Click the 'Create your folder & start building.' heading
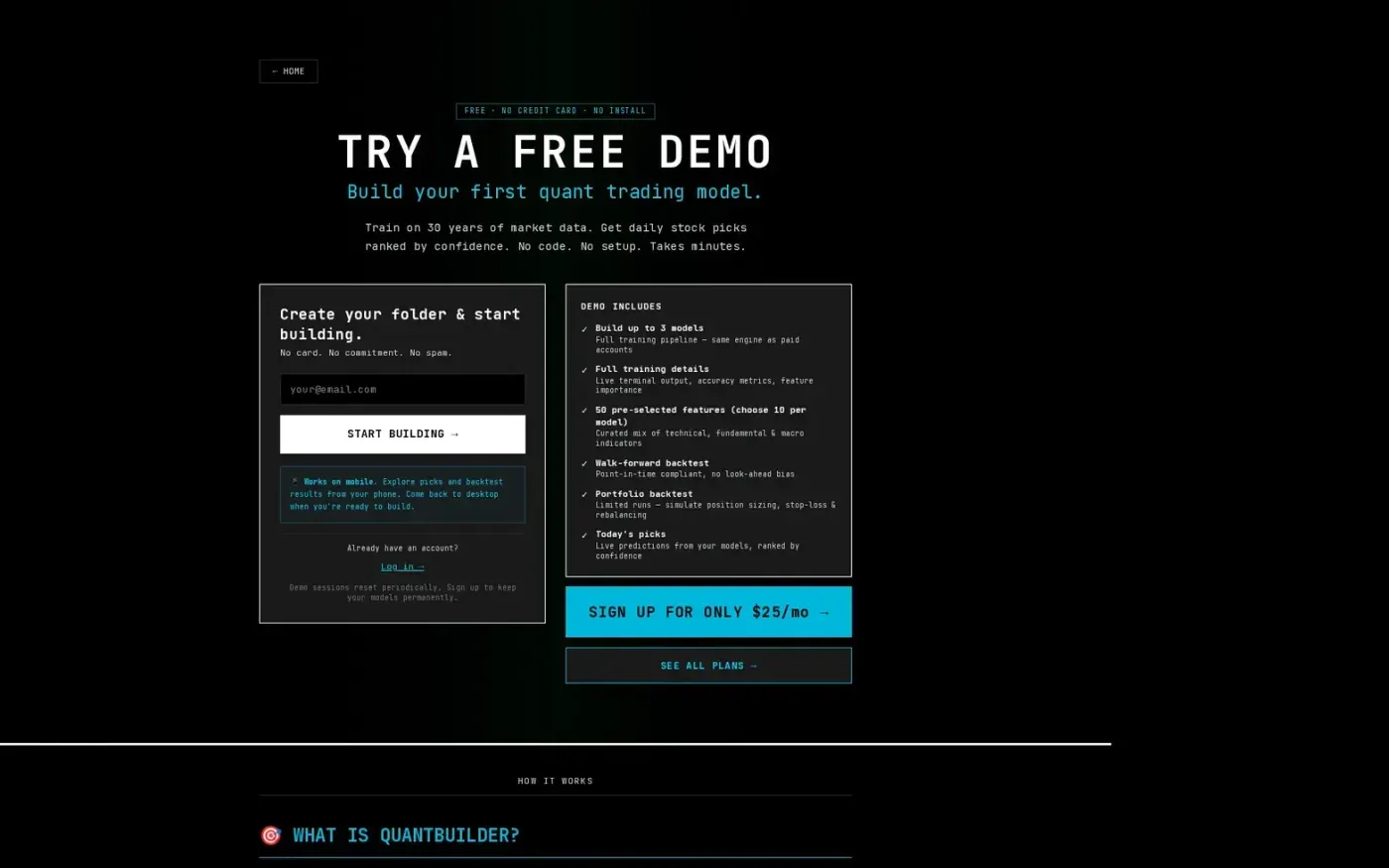Viewport: 1389px width, 868px height. click(400, 324)
